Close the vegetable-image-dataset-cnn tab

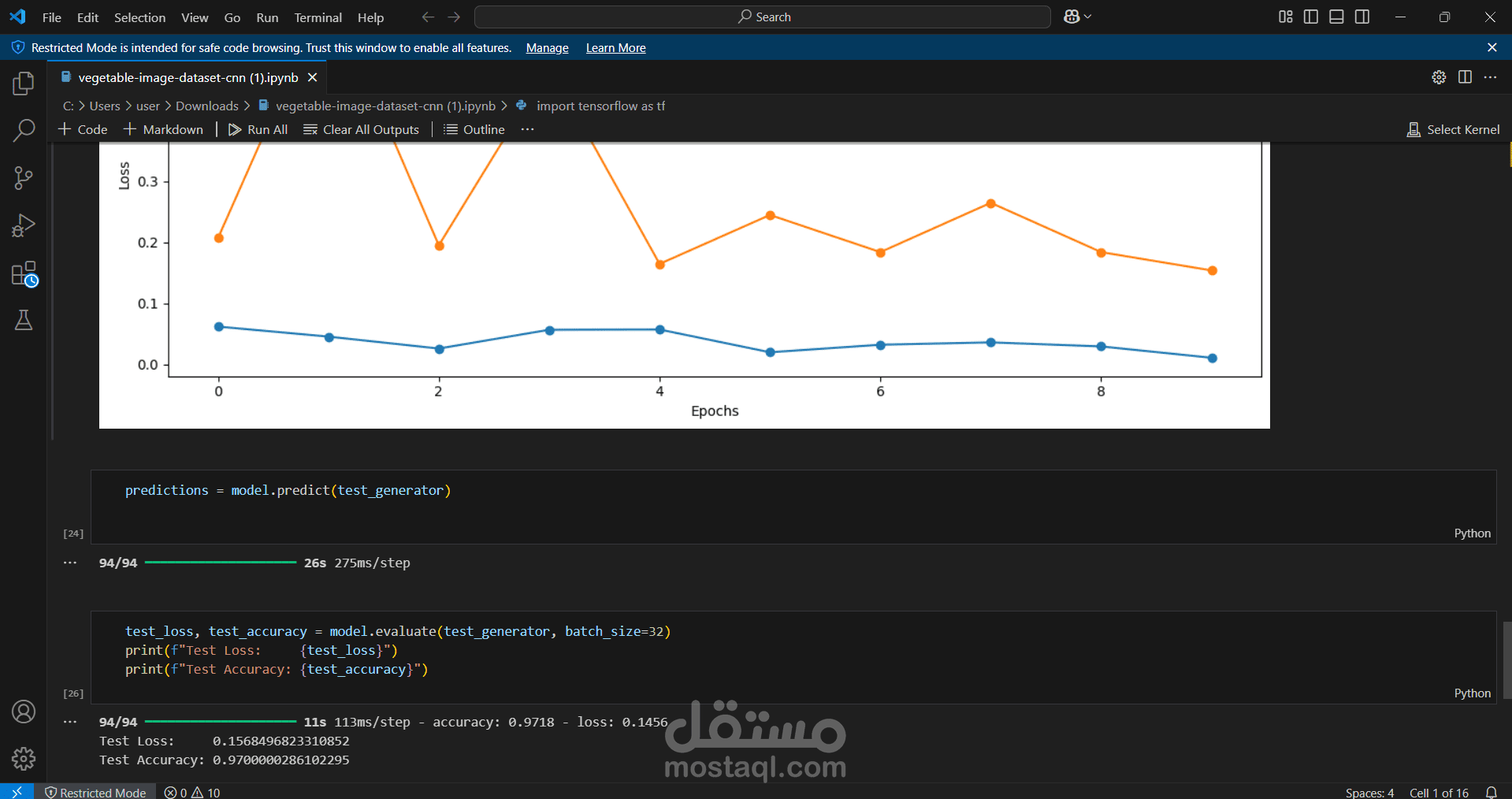[x=313, y=77]
